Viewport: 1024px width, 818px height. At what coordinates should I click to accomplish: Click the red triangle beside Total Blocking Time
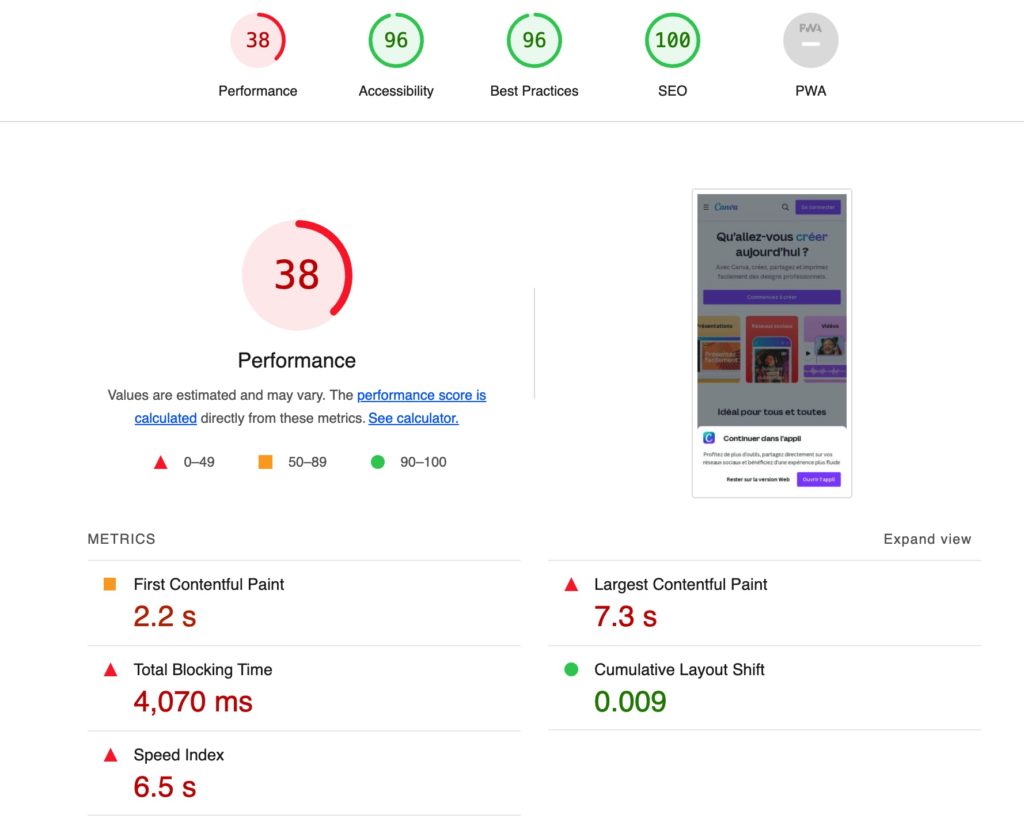[110, 669]
